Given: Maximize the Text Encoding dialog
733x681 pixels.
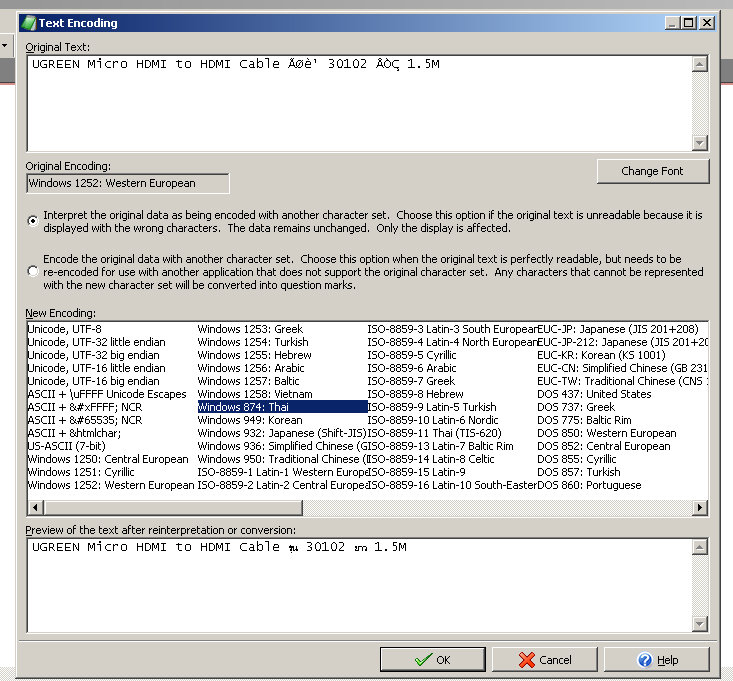Looking at the screenshot, I should pos(689,22).
